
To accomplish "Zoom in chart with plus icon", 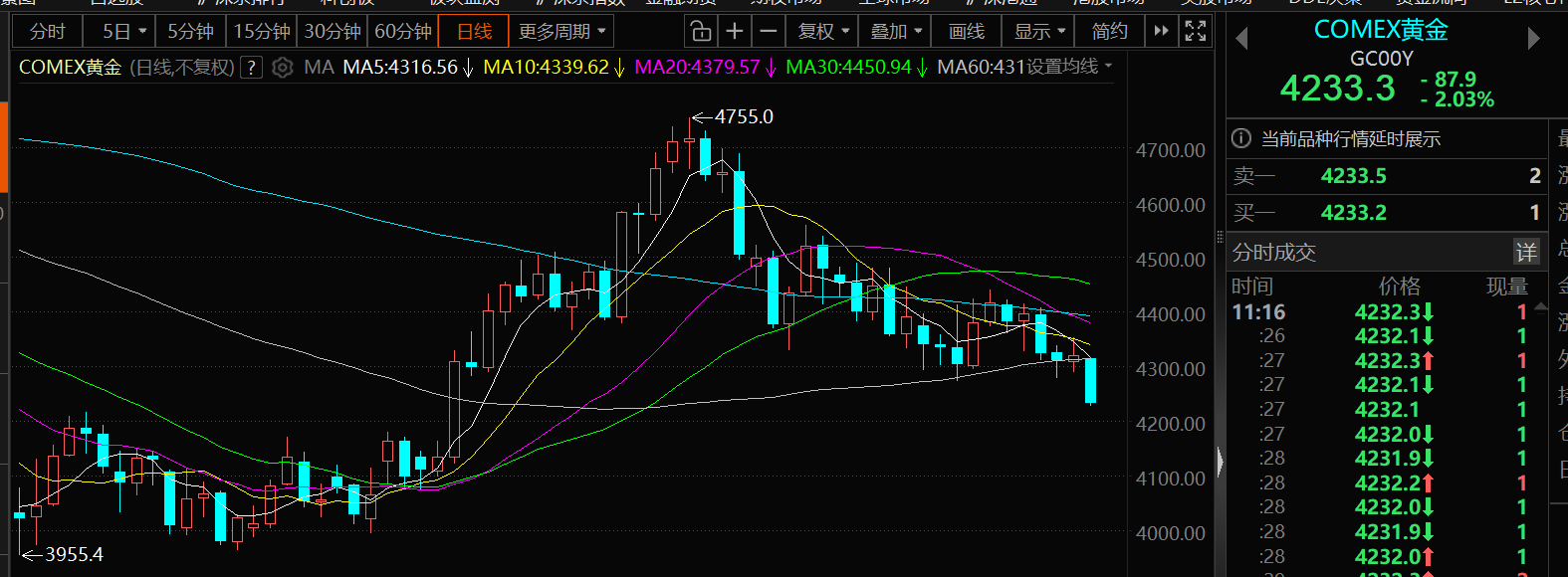I will (735, 32).
